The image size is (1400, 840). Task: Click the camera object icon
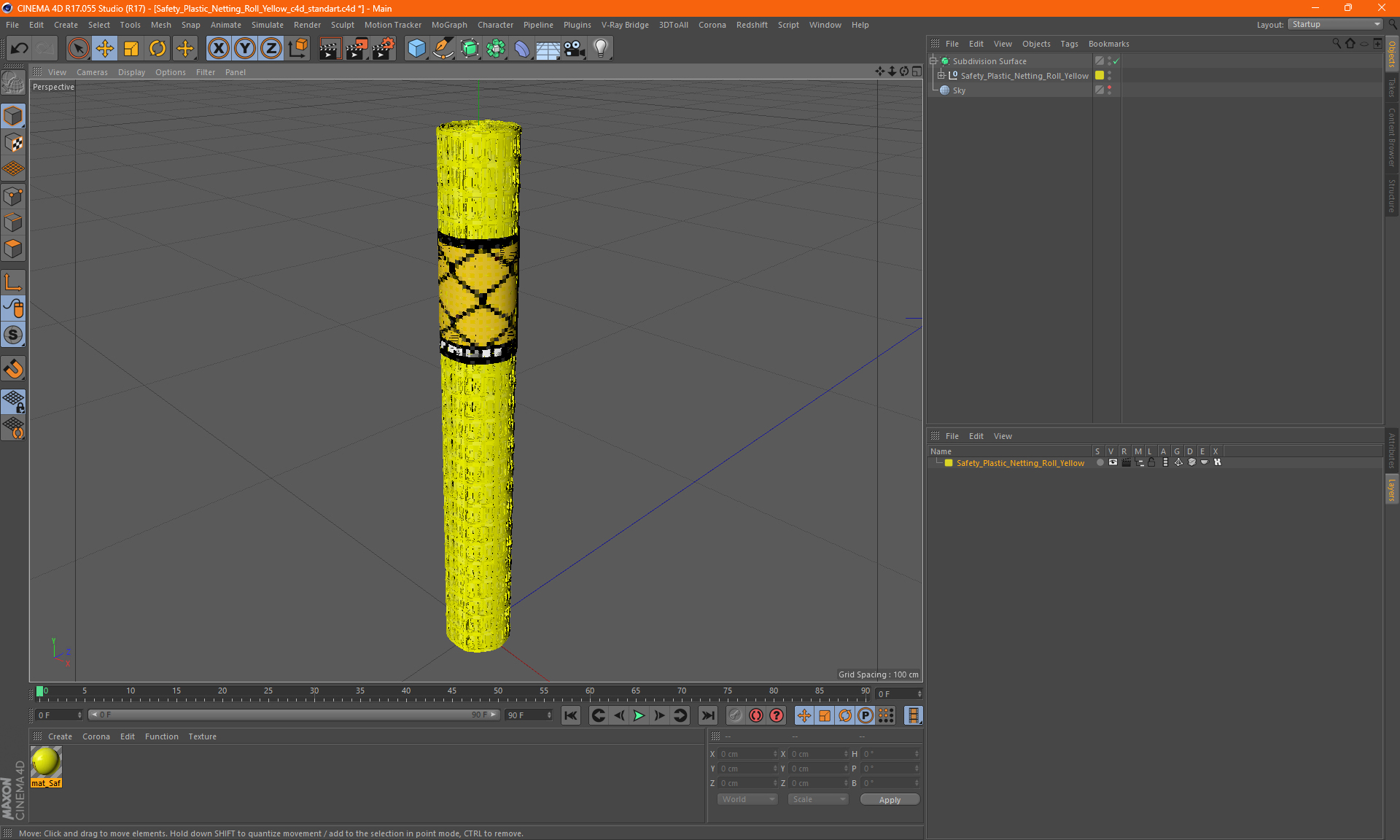(x=574, y=49)
